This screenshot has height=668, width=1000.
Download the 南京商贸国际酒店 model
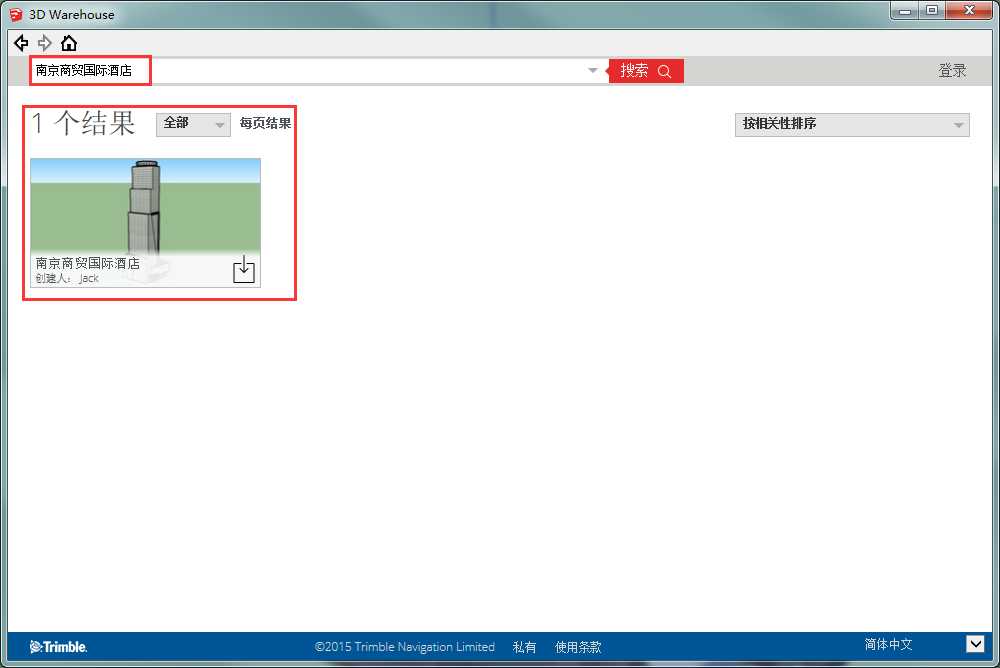pos(244,270)
